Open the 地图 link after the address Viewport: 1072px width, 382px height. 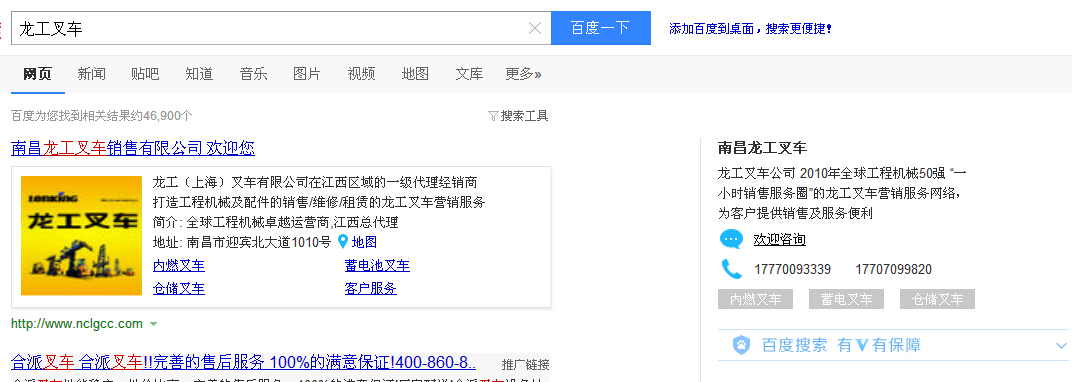364,242
